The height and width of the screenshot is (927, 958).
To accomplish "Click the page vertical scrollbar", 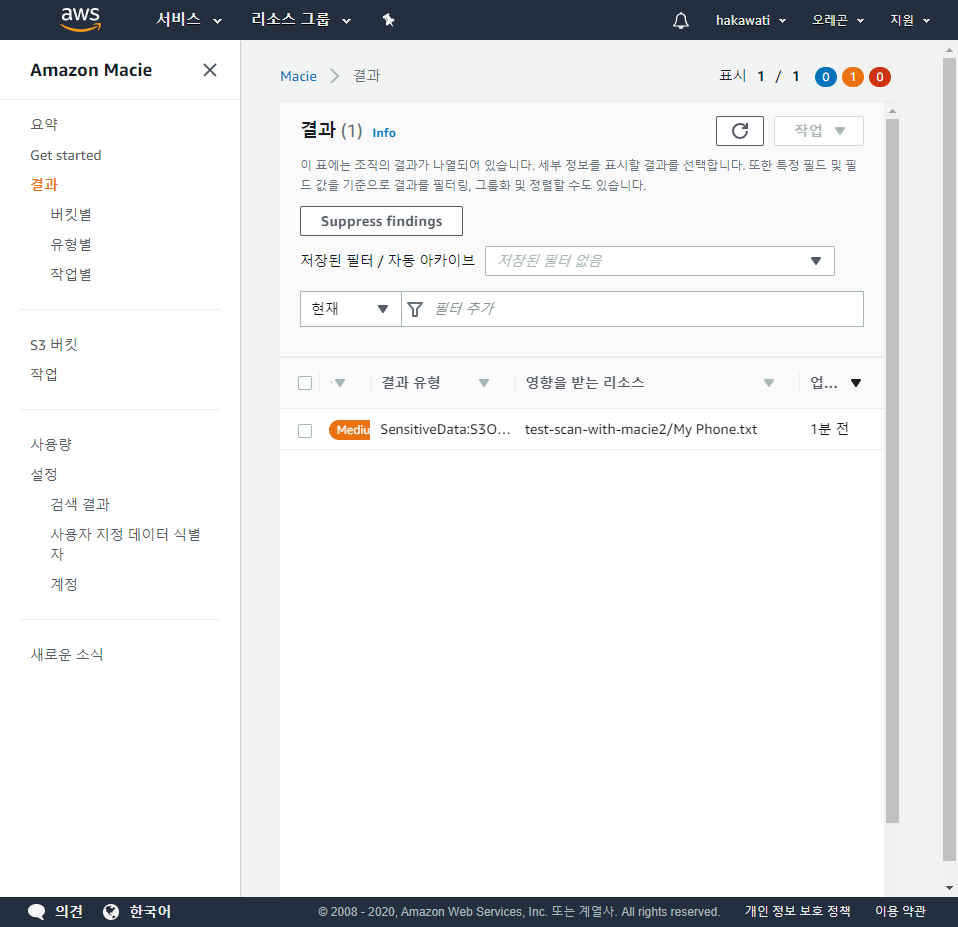I will coord(949,458).
